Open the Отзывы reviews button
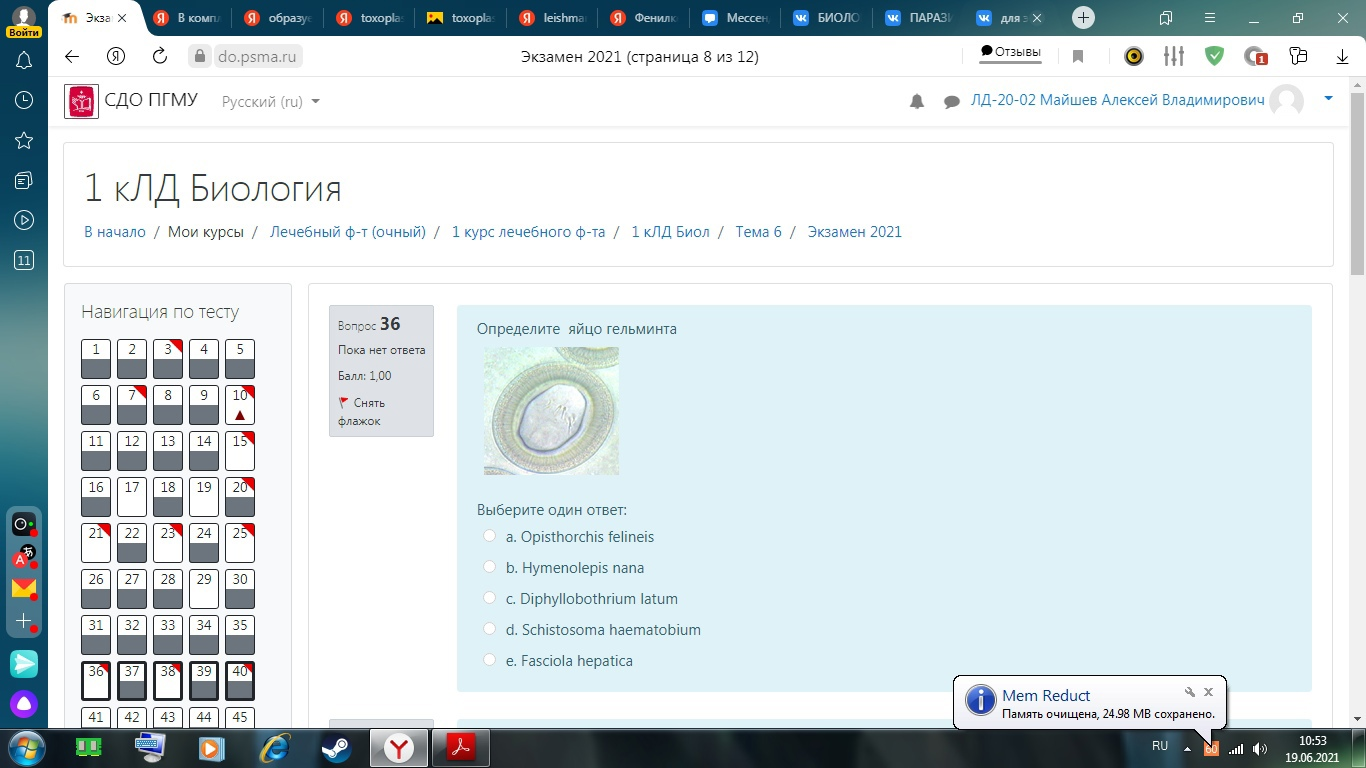 [x=1011, y=52]
